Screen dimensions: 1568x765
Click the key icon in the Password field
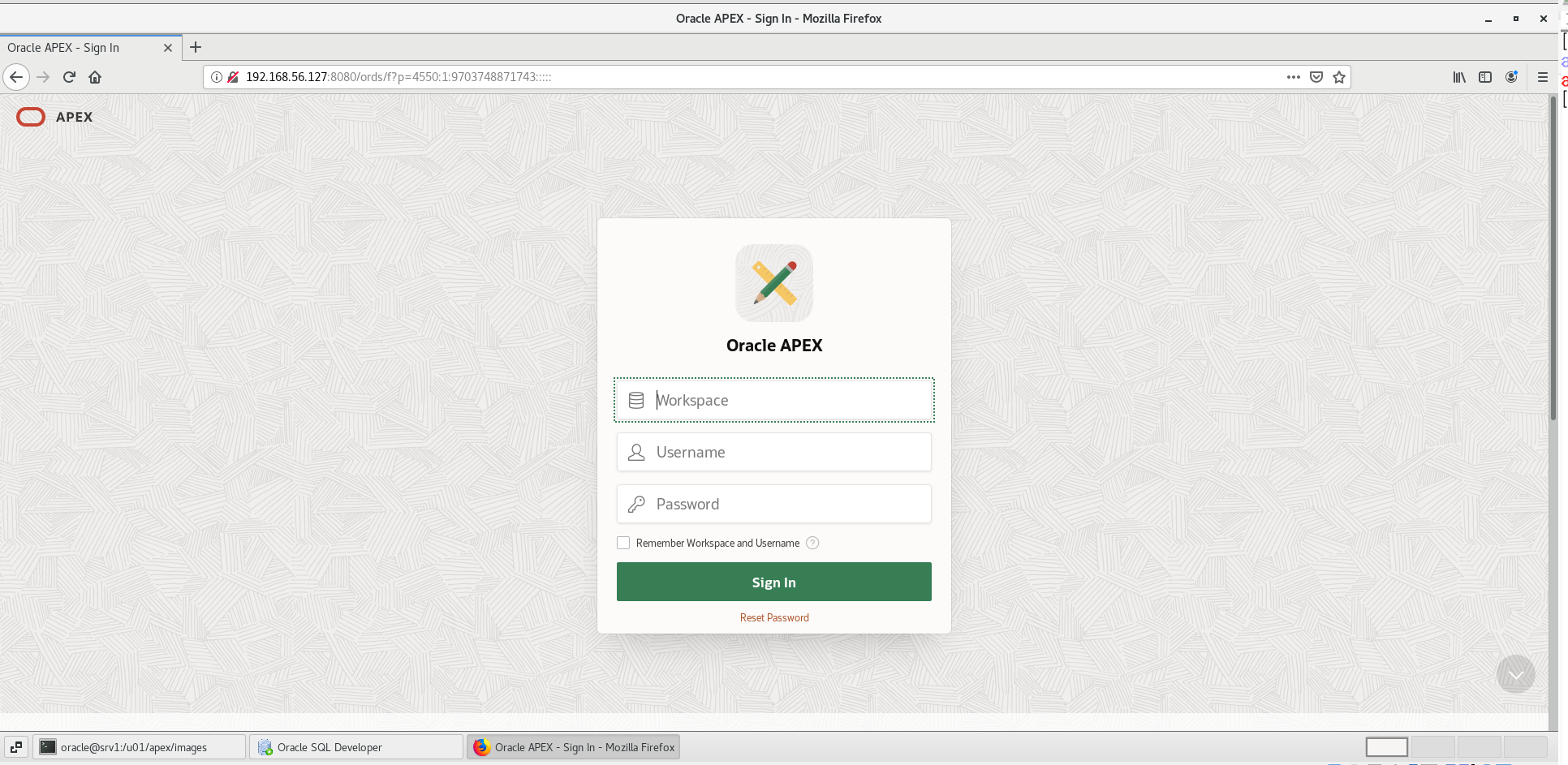click(x=636, y=504)
